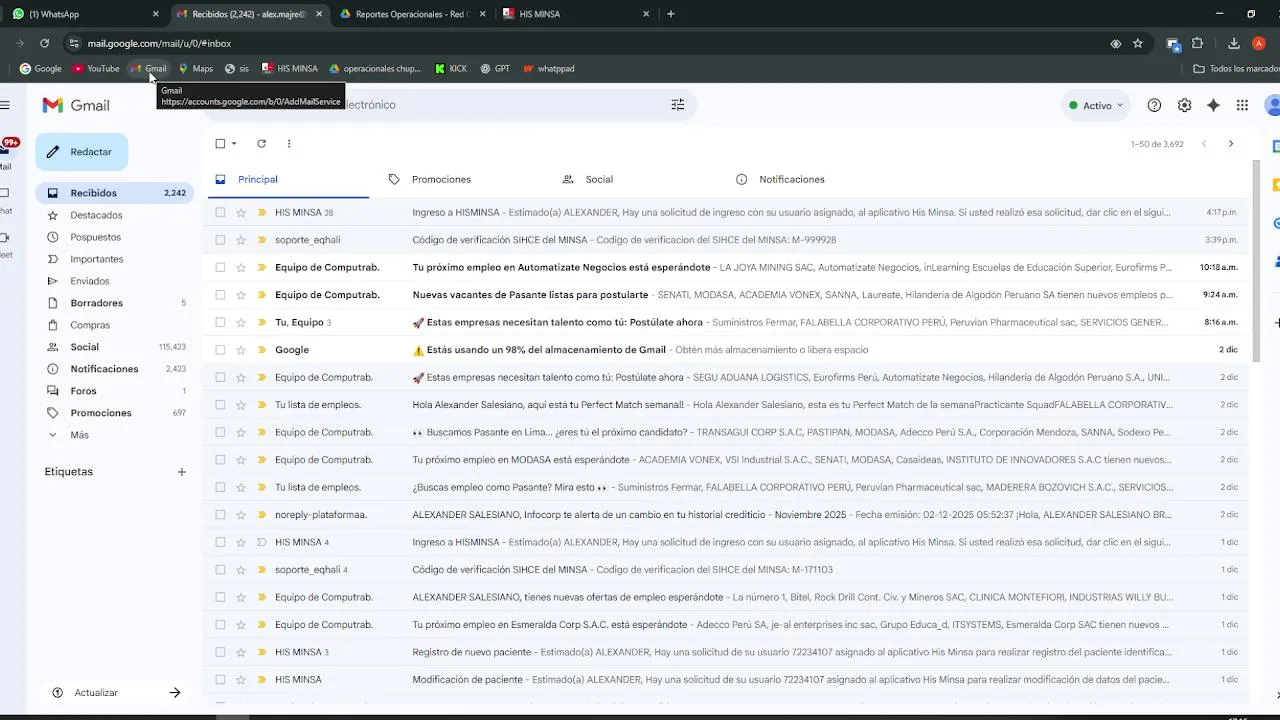Image resolution: width=1280 pixels, height=720 pixels.
Task: Open whatpad bookmark
Action: tap(549, 69)
